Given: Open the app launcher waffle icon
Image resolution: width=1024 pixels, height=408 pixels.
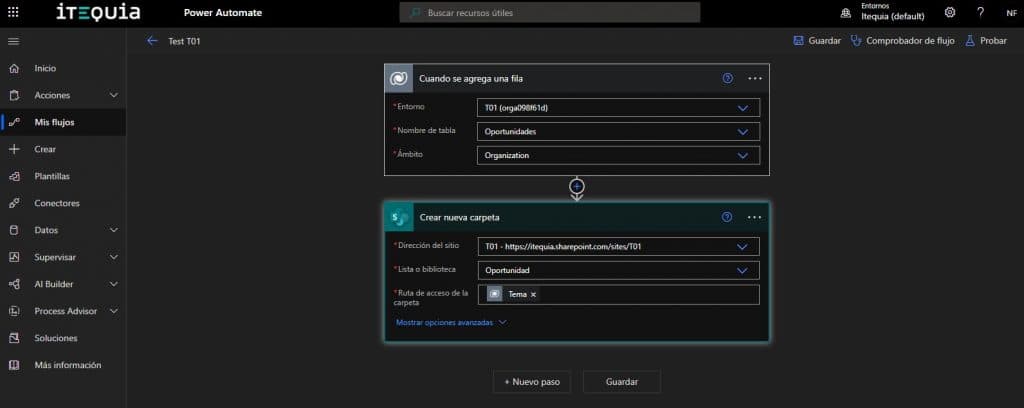Looking at the screenshot, I should [13, 12].
